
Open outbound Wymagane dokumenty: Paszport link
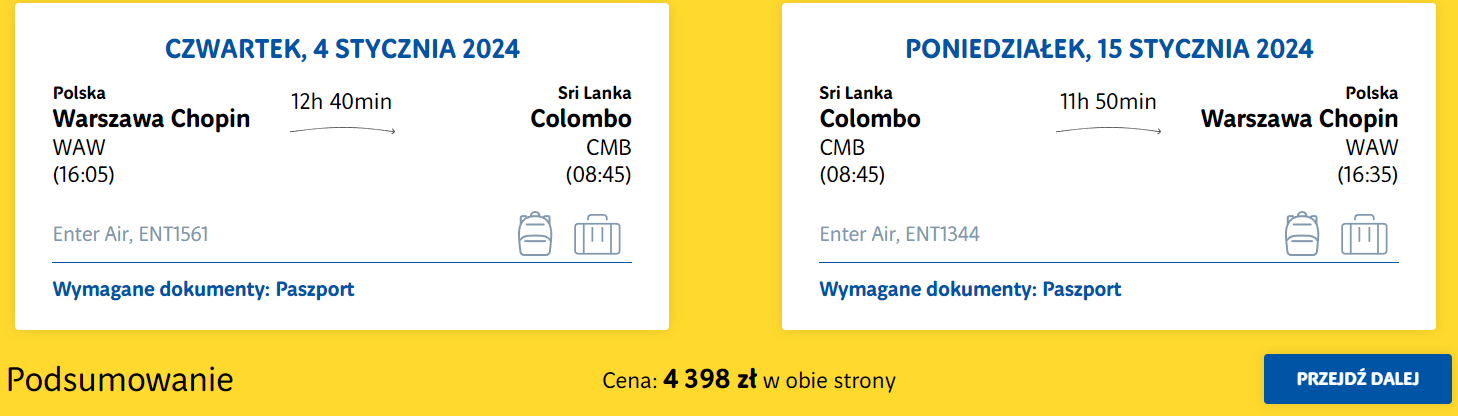pyautogui.click(x=203, y=290)
